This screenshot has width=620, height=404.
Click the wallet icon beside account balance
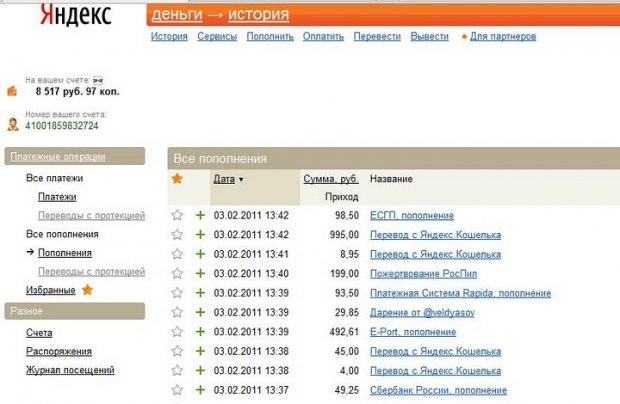point(12,91)
